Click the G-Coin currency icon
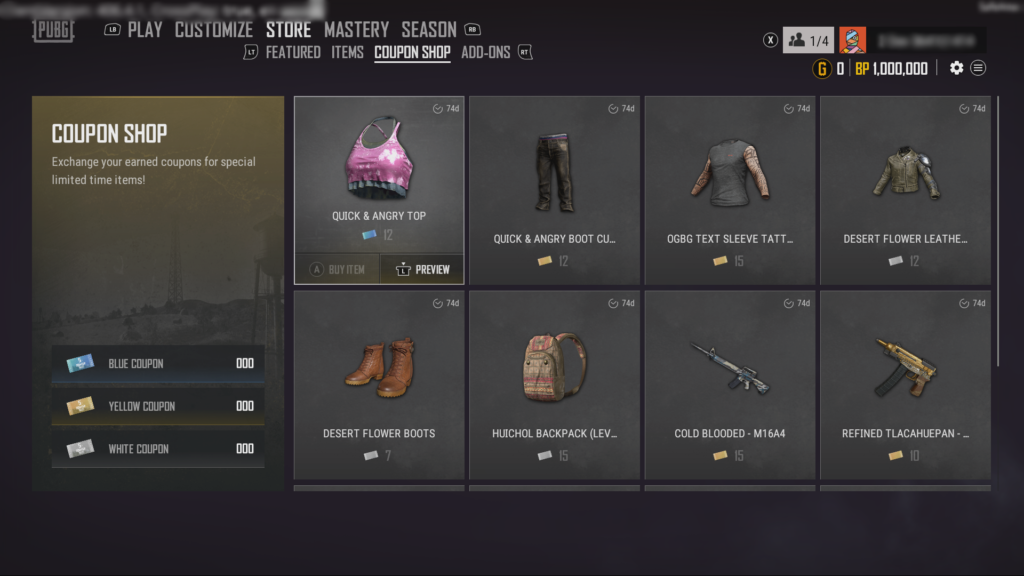Screen dimensions: 1024x576 pyautogui.click(x=822, y=68)
